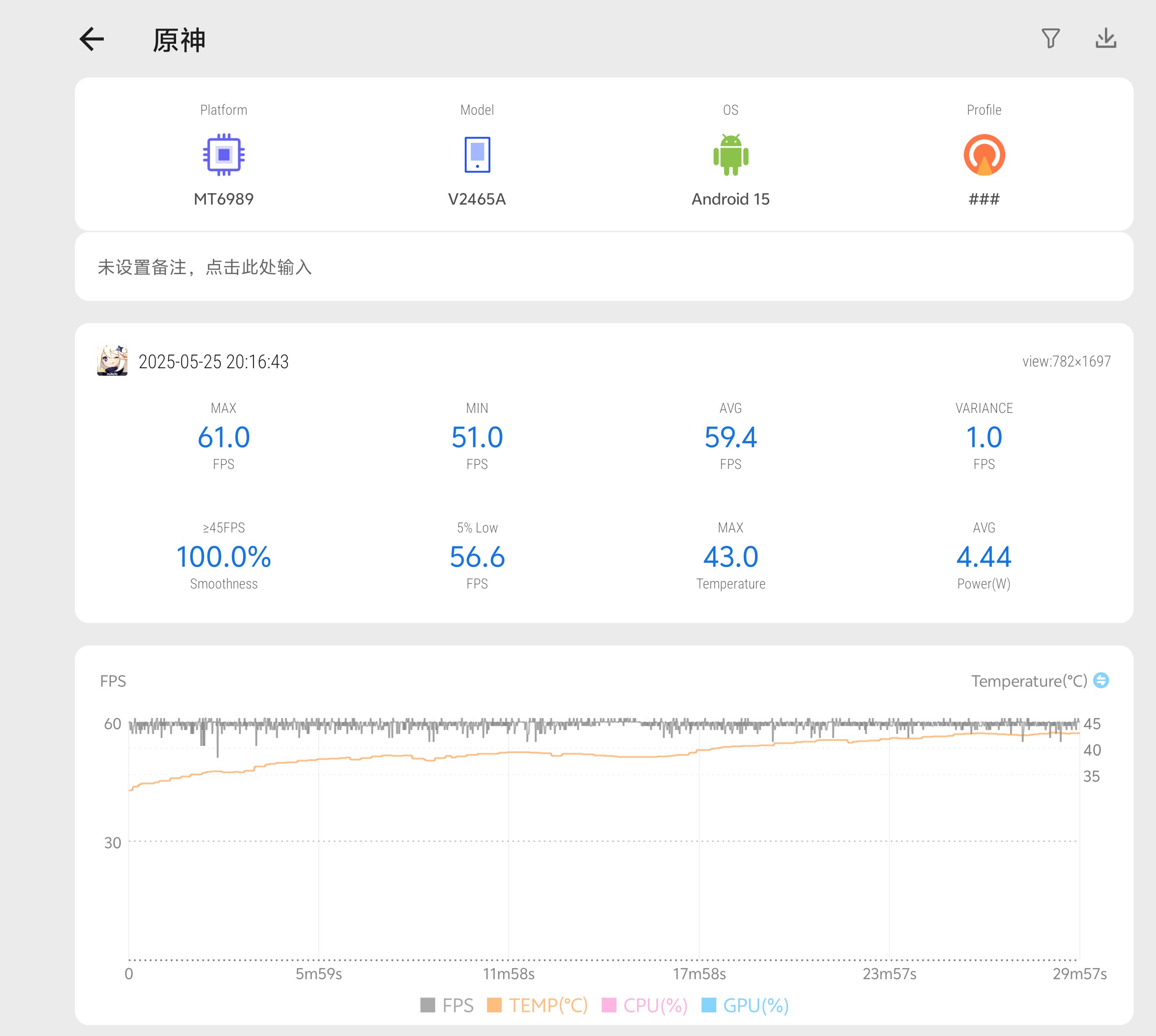Click the 原神 page title

click(179, 40)
